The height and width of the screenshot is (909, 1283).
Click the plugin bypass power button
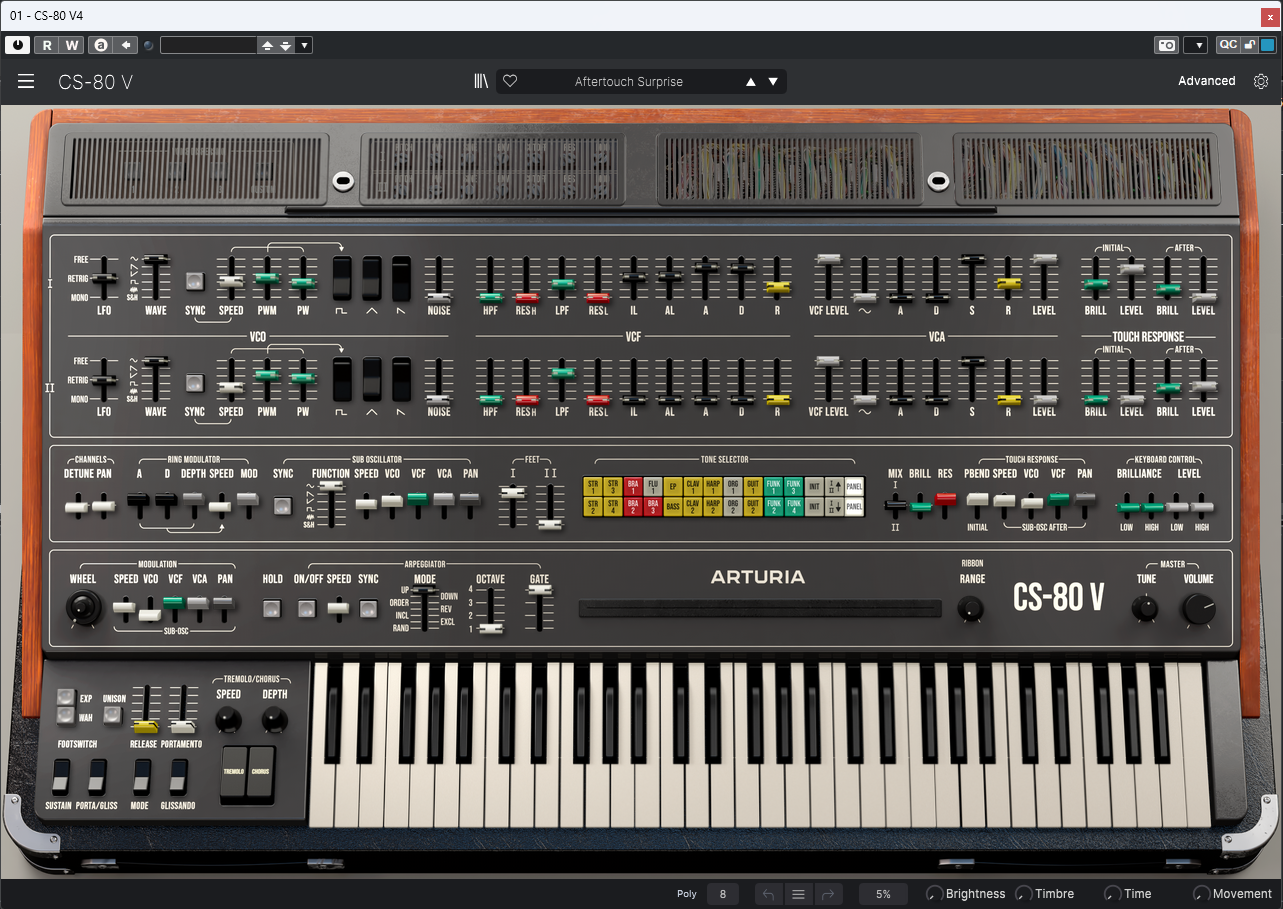point(18,45)
